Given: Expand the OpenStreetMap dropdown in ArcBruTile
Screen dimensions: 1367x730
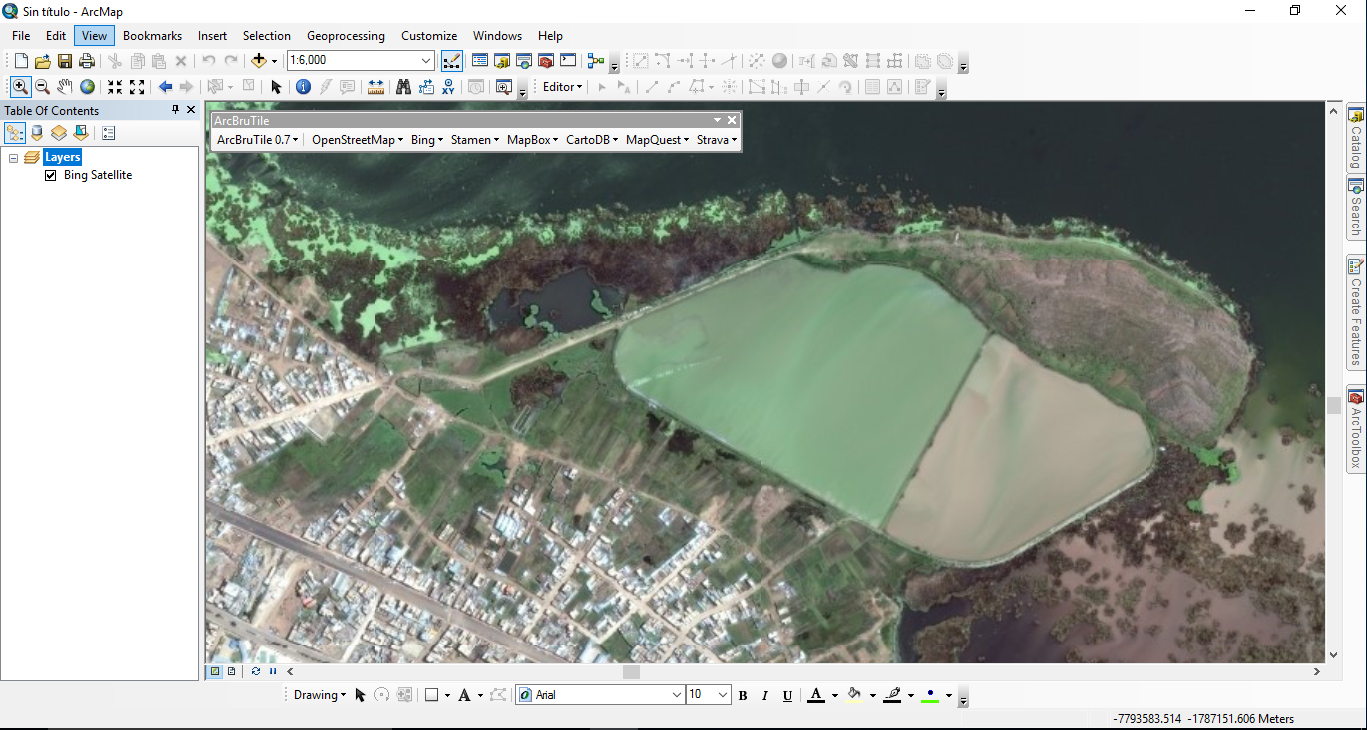Looking at the screenshot, I should (357, 140).
